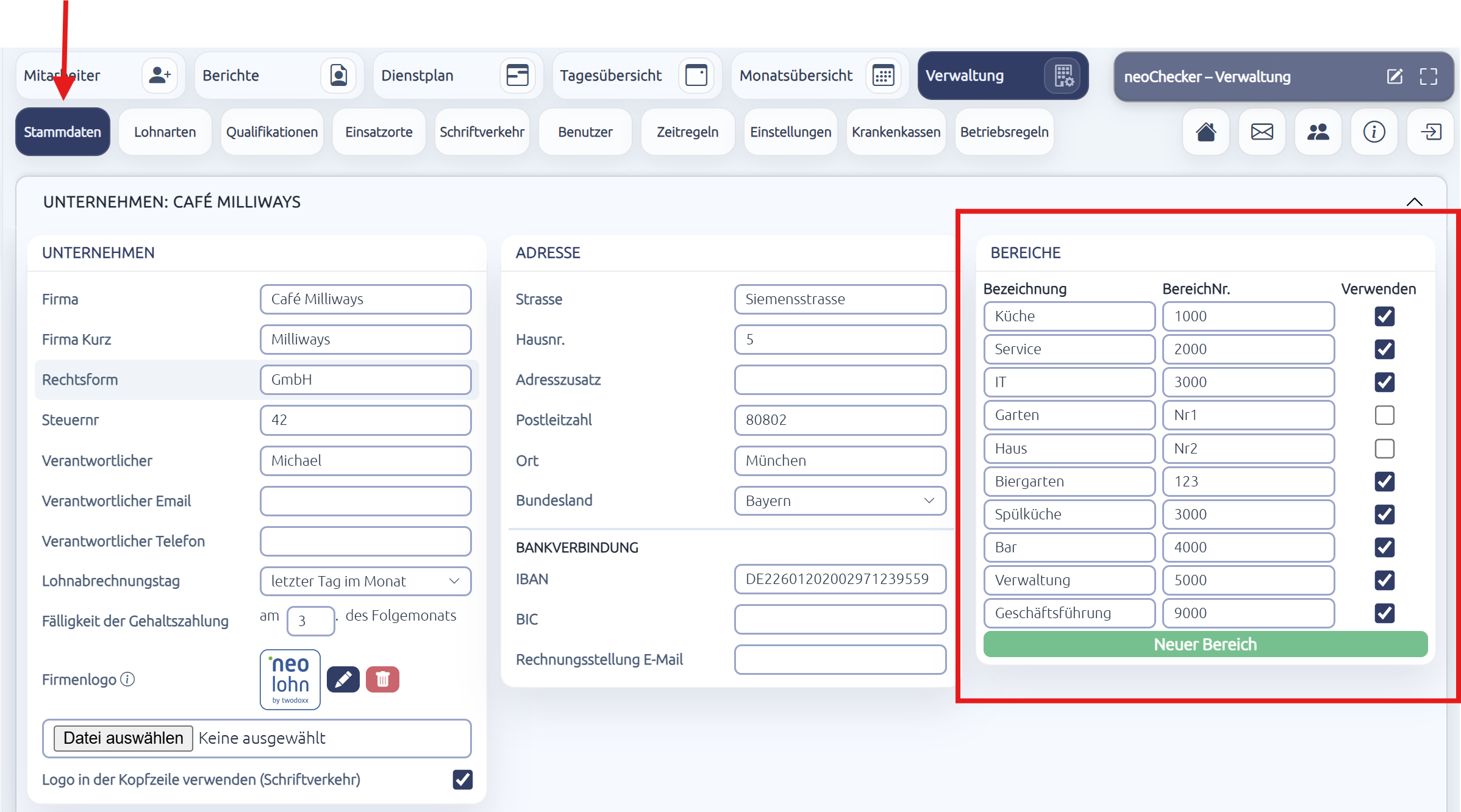
Task: Click the edit icon in neoChecker header
Action: (1395, 77)
